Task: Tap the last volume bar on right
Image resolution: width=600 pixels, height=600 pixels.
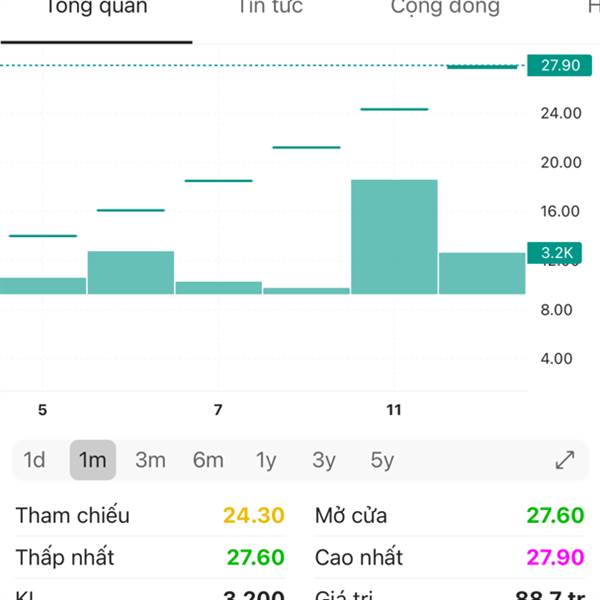Action: point(482,273)
